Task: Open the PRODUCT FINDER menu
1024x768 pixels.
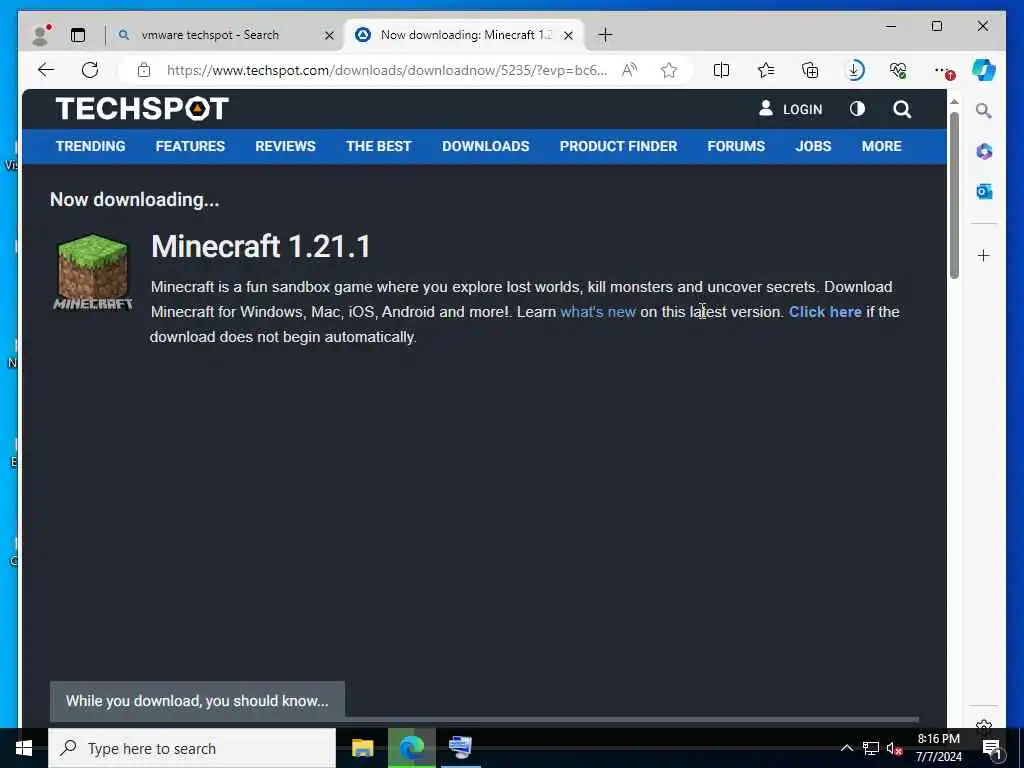Action: pos(618,146)
